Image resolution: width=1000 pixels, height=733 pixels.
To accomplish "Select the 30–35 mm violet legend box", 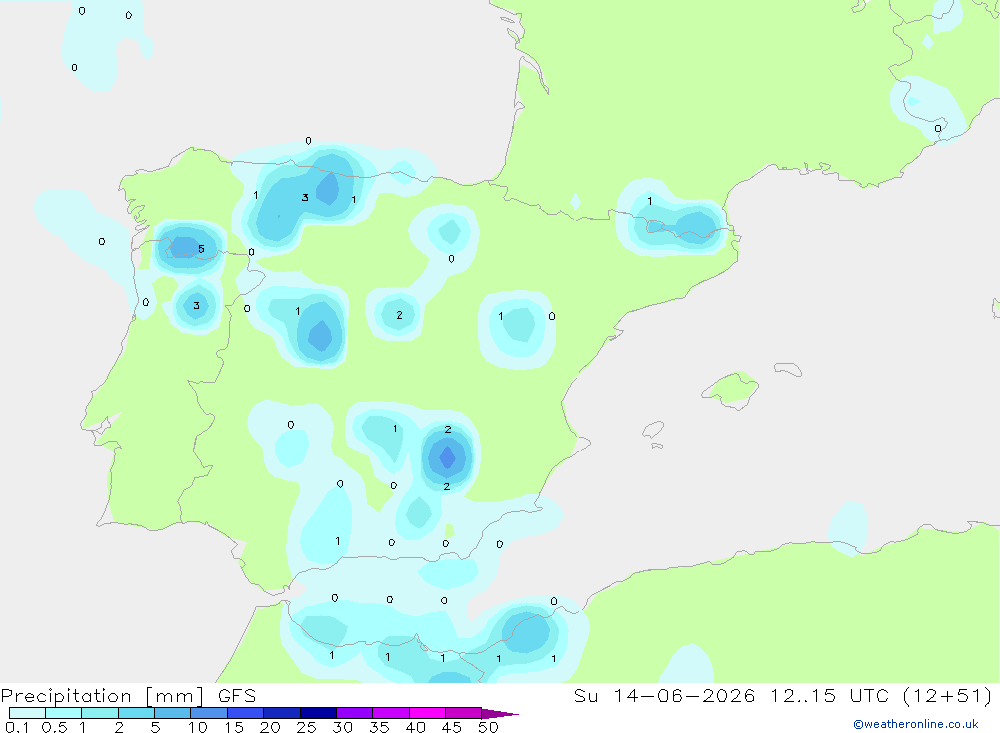I will (x=355, y=713).
